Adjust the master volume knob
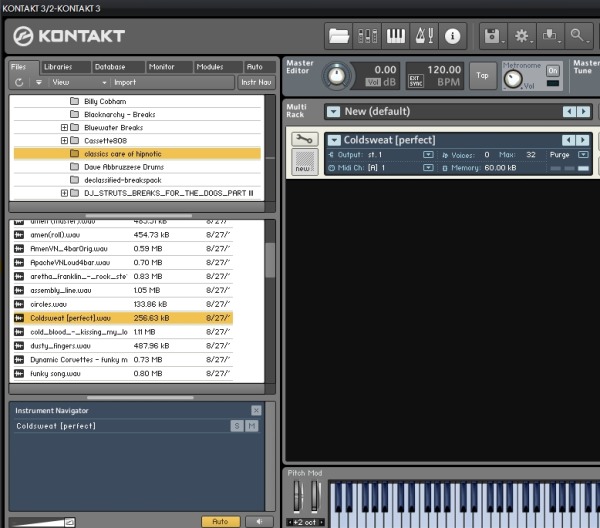This screenshot has width=600, height=528. pyautogui.click(x=337, y=76)
